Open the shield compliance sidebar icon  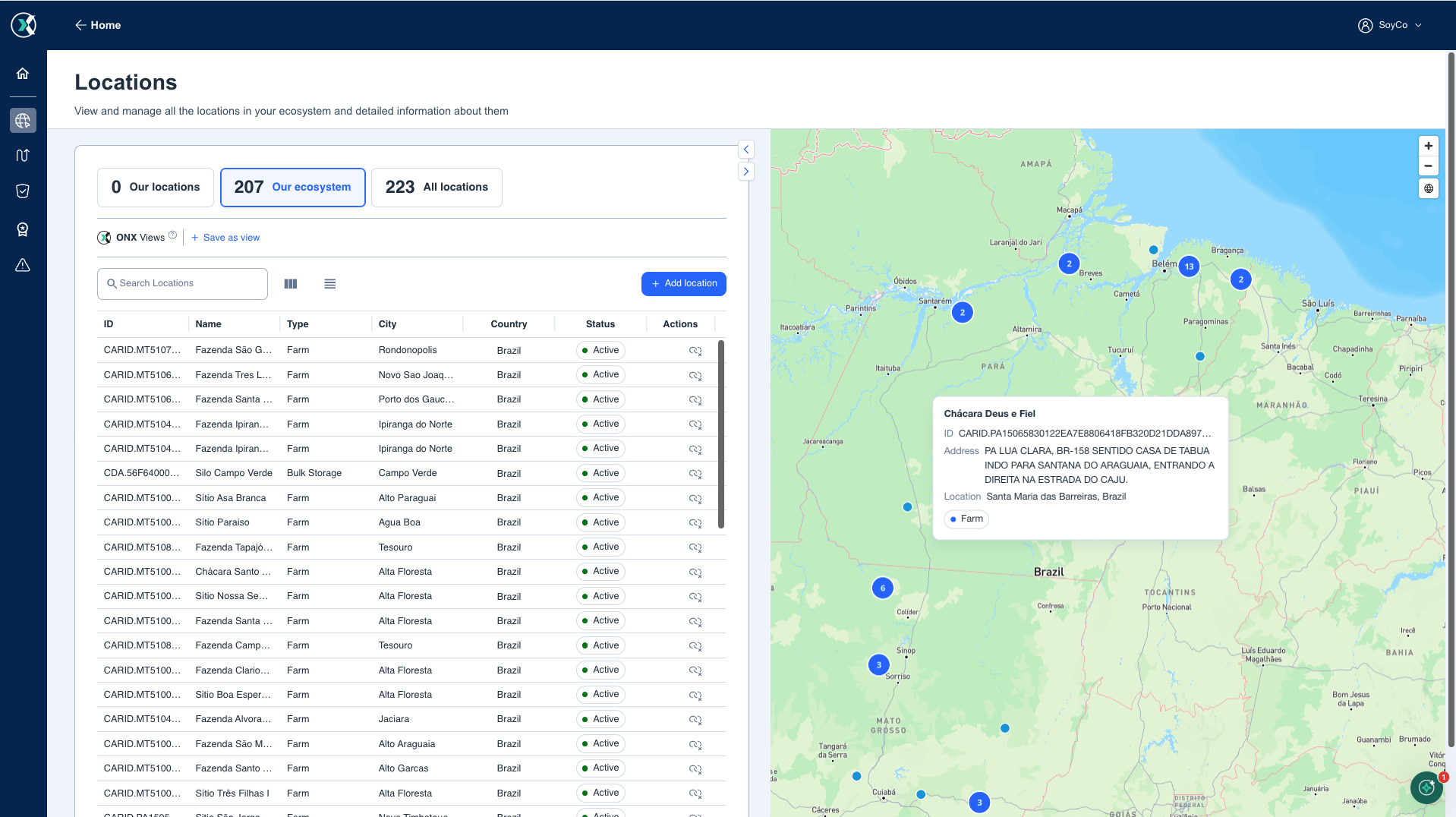[x=23, y=191]
